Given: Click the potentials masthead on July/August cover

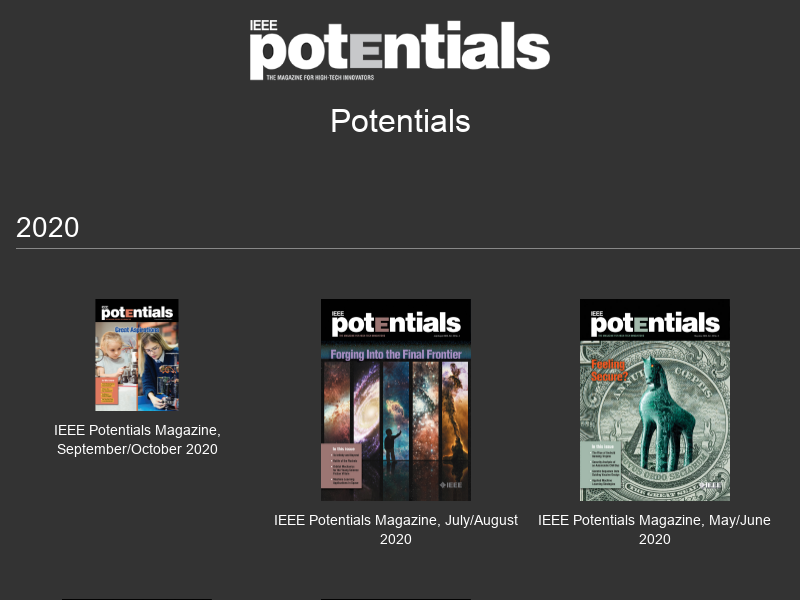Looking at the screenshot, I should [x=396, y=322].
